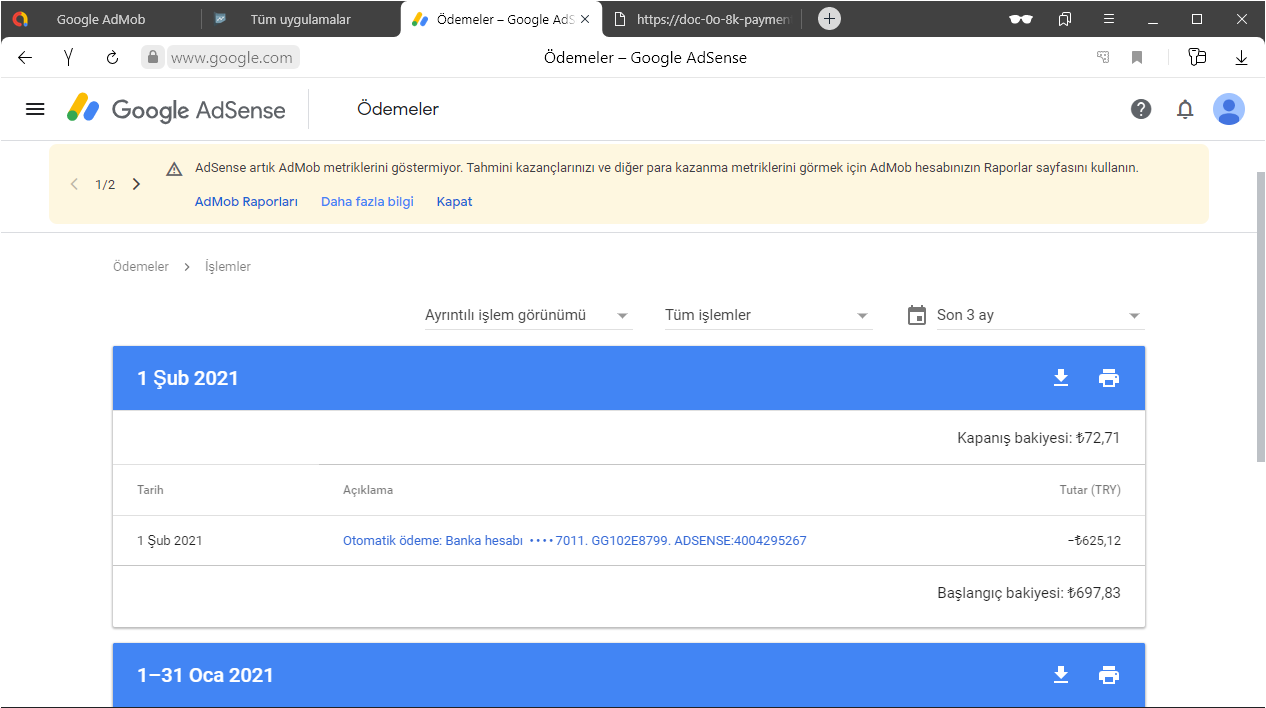This screenshot has width=1266, height=708.
Task: Open the extensions icon beside bookmark
Action: pyautogui.click(x=1197, y=57)
